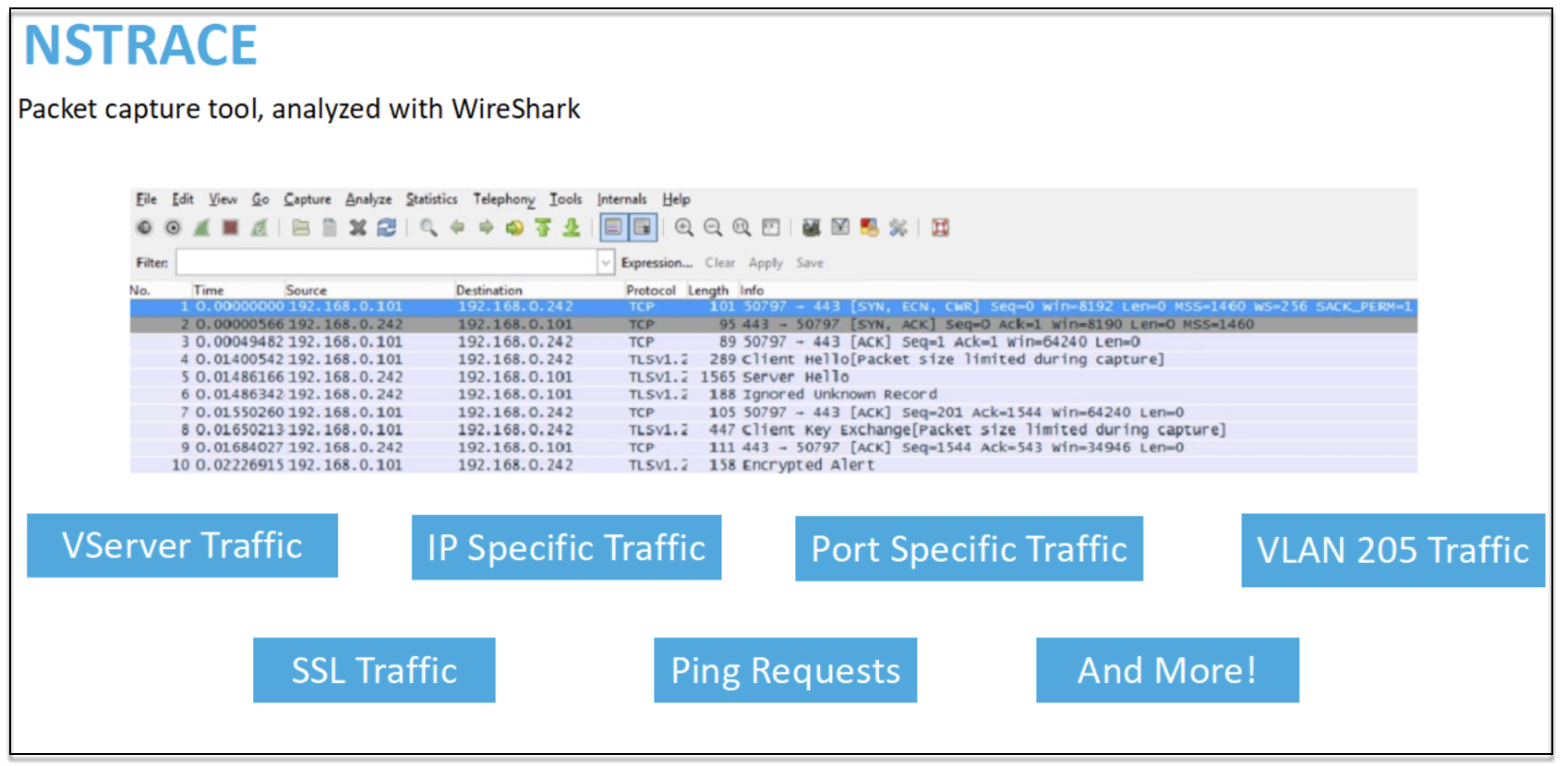1568x766 pixels.
Task: Open Wireshark preferences (tools icon)
Action: [x=898, y=227]
